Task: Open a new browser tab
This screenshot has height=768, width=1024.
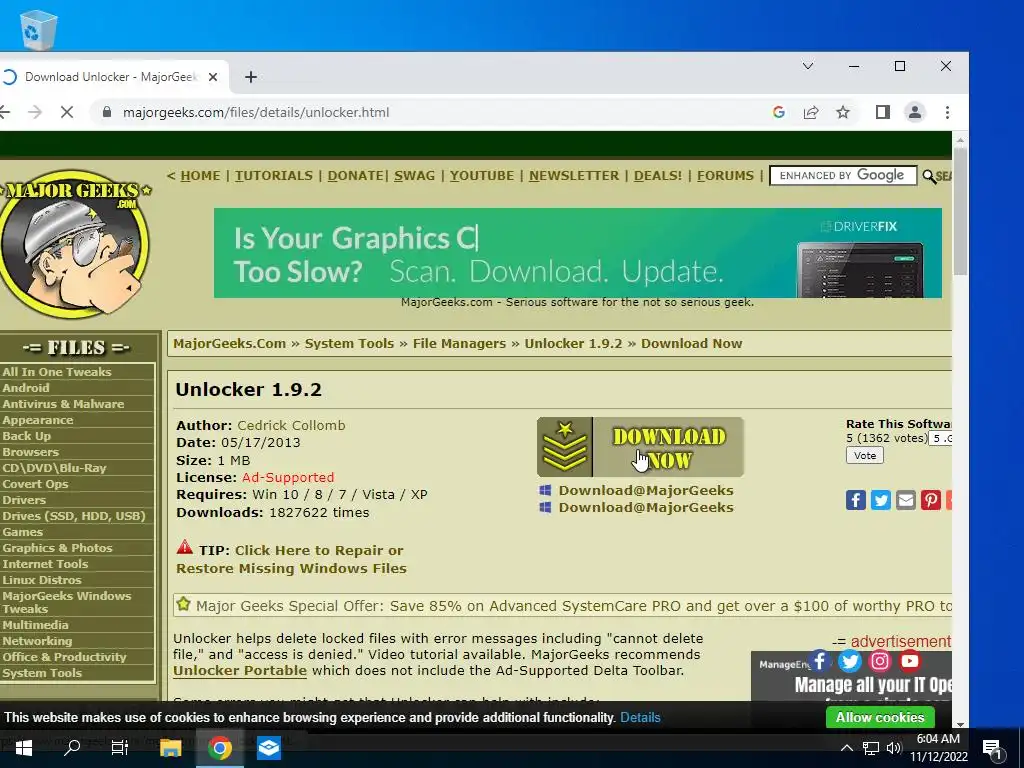Action: tap(251, 77)
